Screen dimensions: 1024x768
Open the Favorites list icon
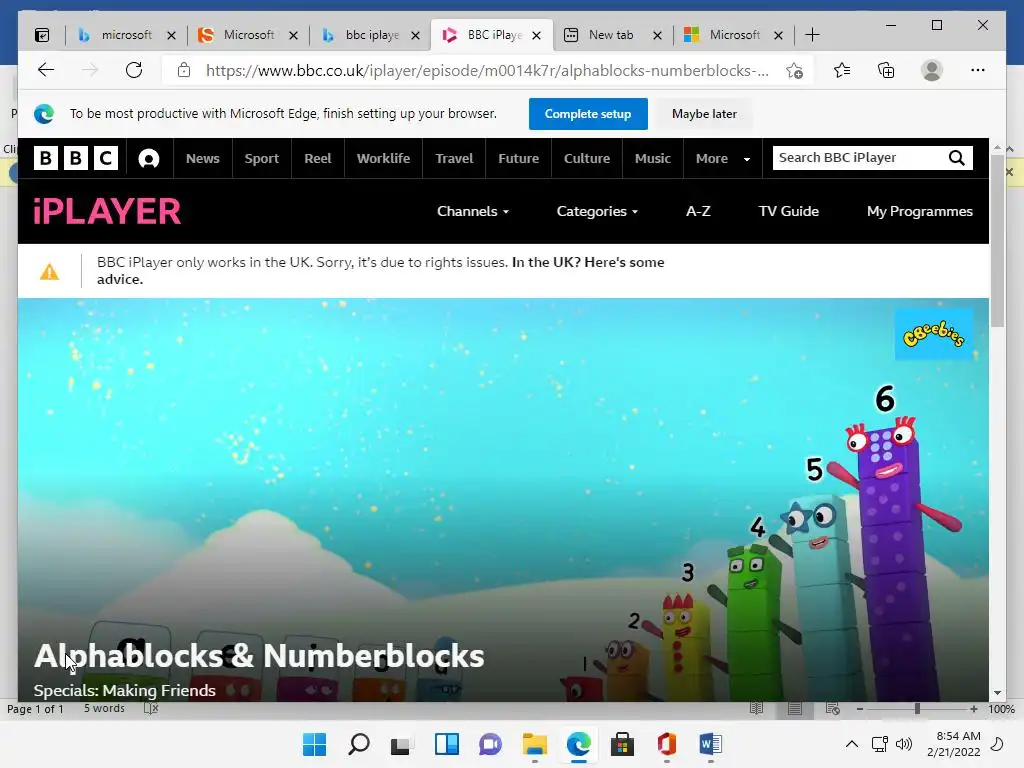tap(842, 70)
